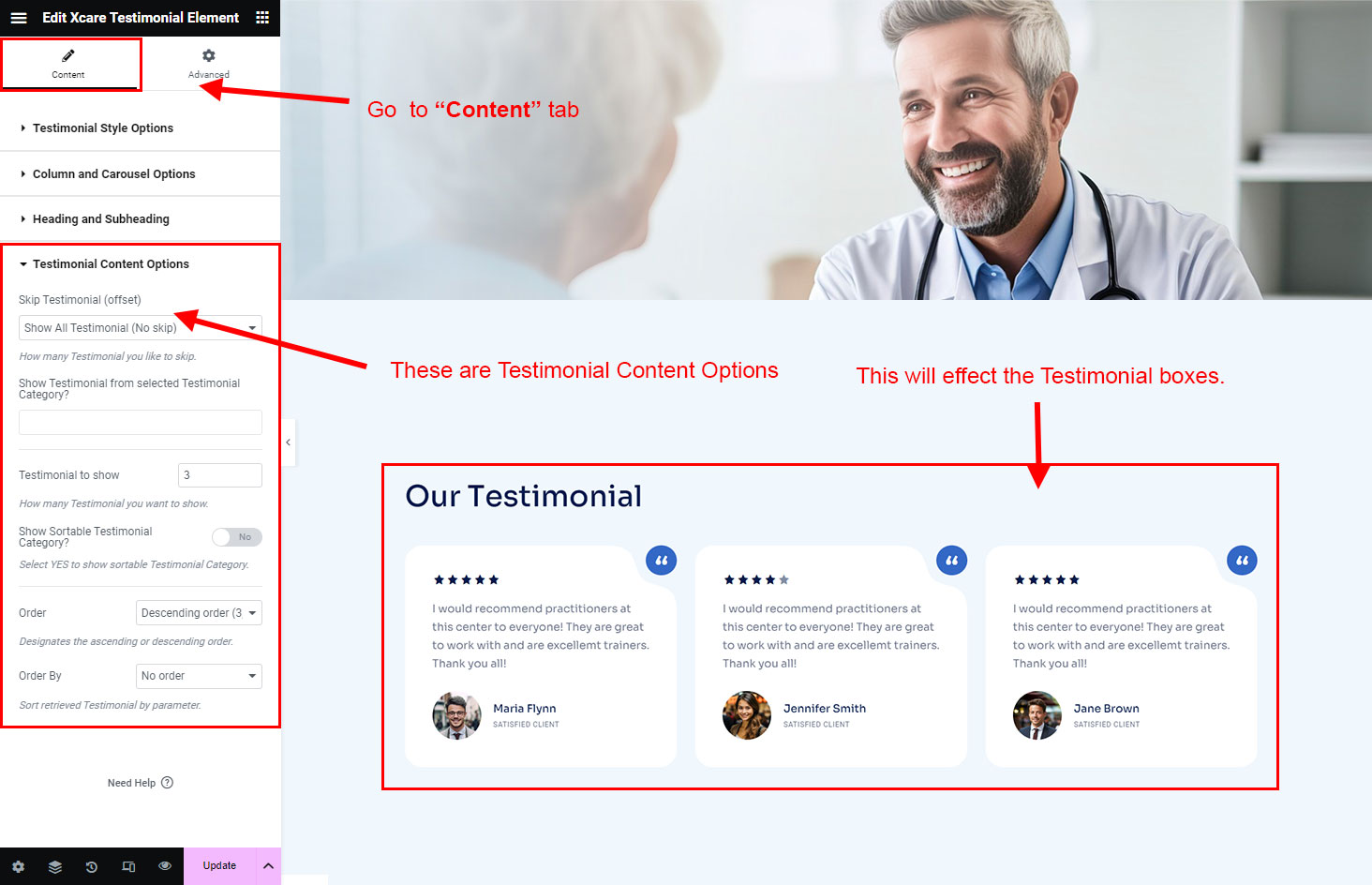Image resolution: width=1372 pixels, height=885 pixels.
Task: Switch to the Advanced tab
Action: (x=208, y=64)
